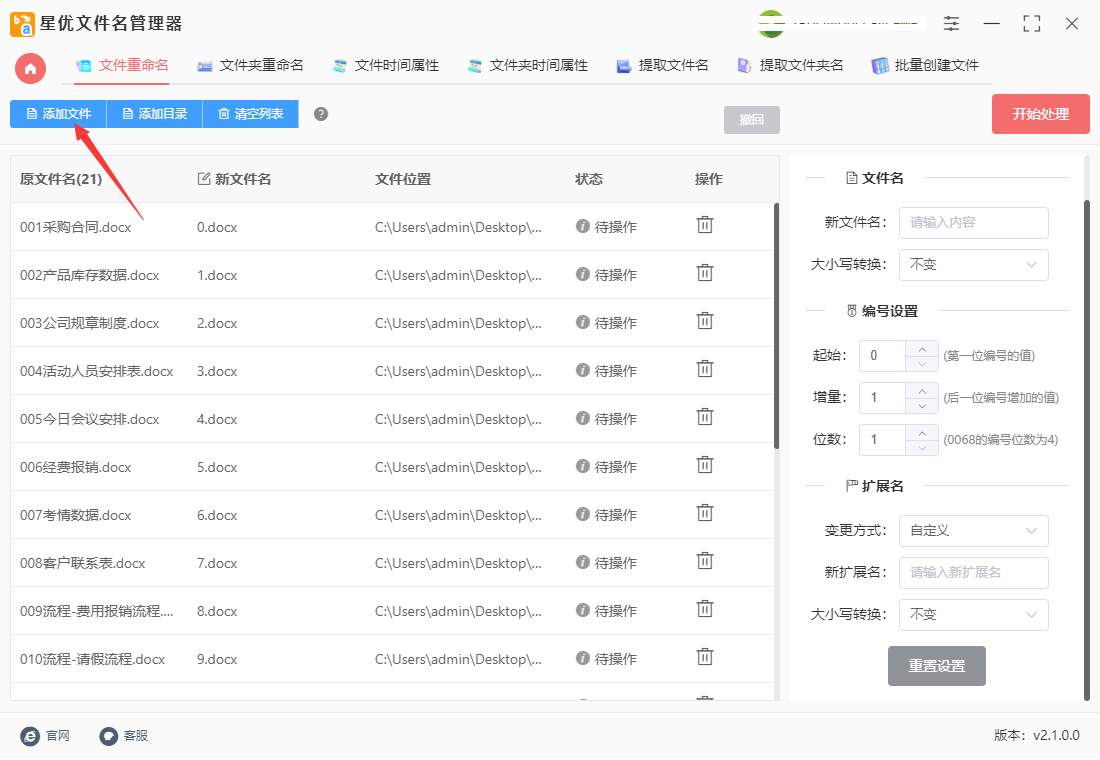Delete the 001采购合同.docx row
Image resolution: width=1100 pixels, height=760 pixels.
(x=704, y=225)
